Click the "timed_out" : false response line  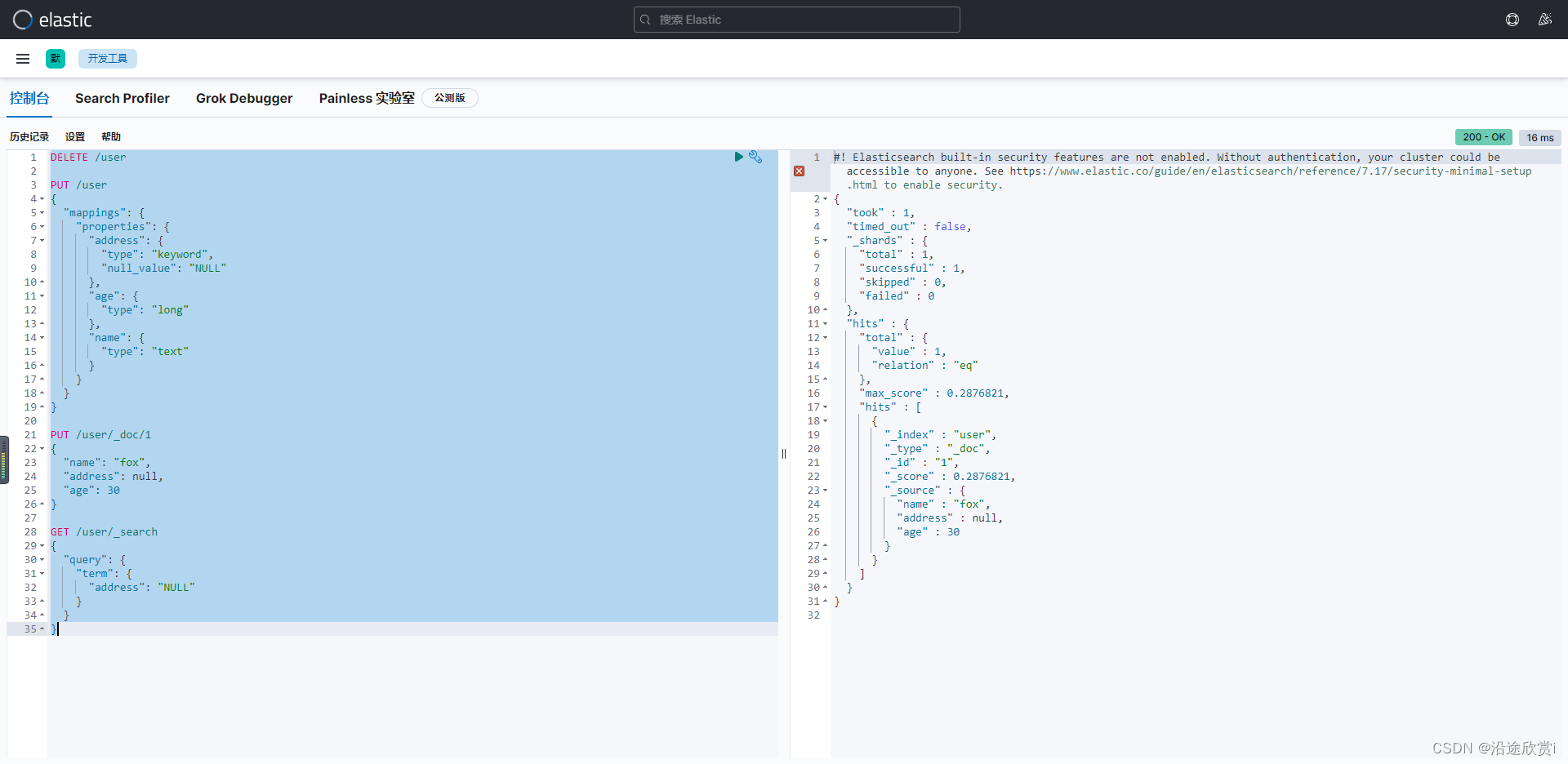pyautogui.click(x=909, y=226)
